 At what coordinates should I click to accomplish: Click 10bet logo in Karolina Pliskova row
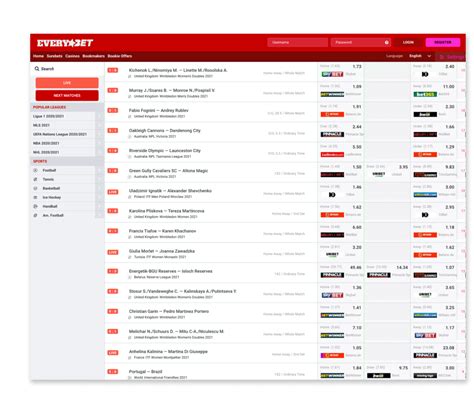425,215
